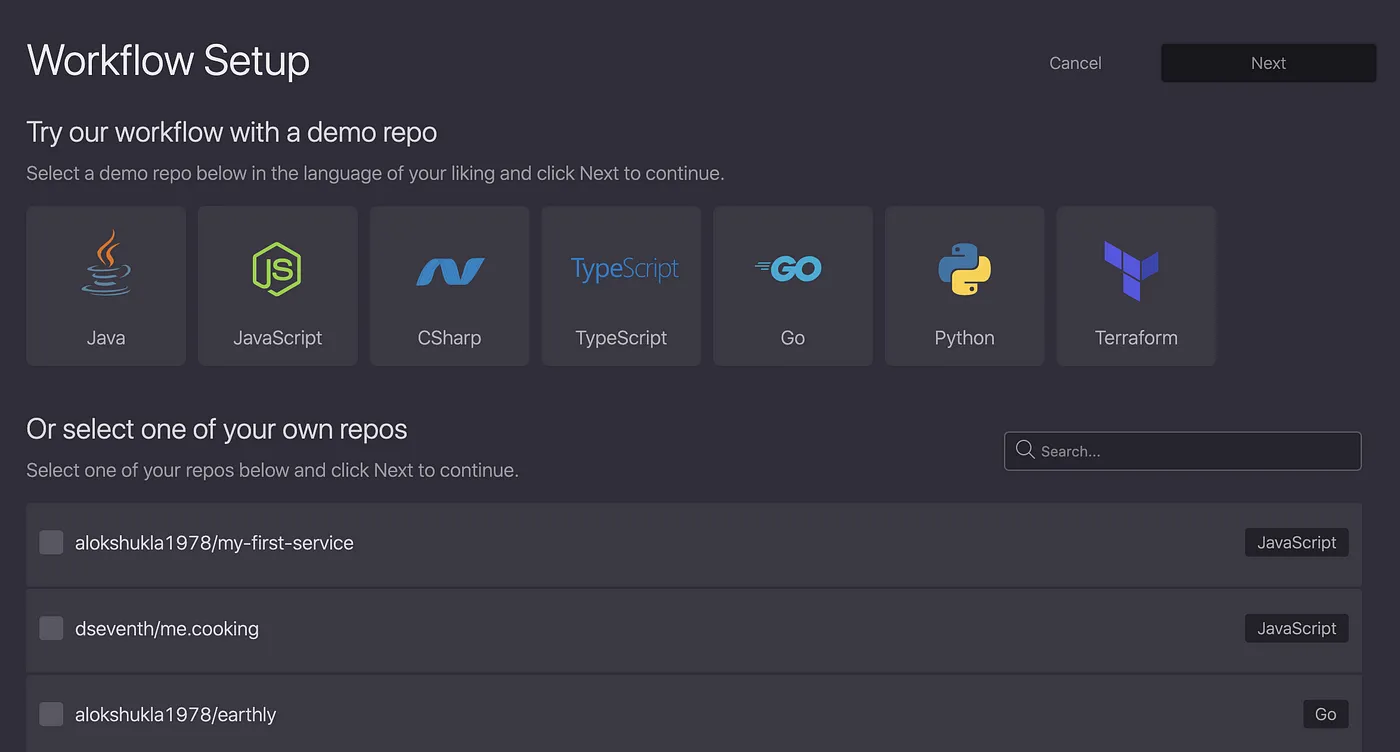Click "Or select one of your own repos" heading

coord(217,430)
